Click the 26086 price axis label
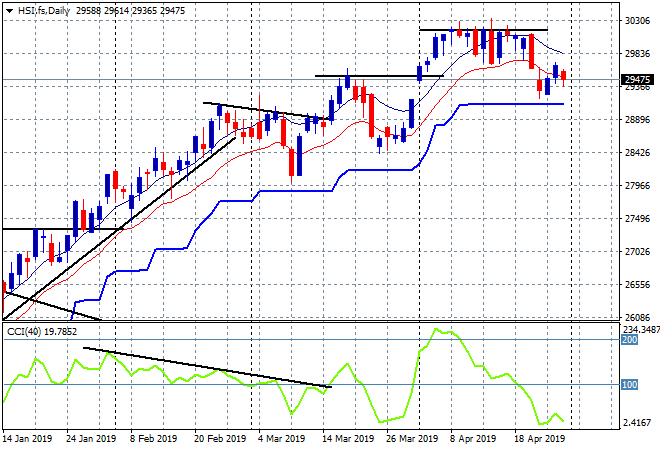 [637, 317]
